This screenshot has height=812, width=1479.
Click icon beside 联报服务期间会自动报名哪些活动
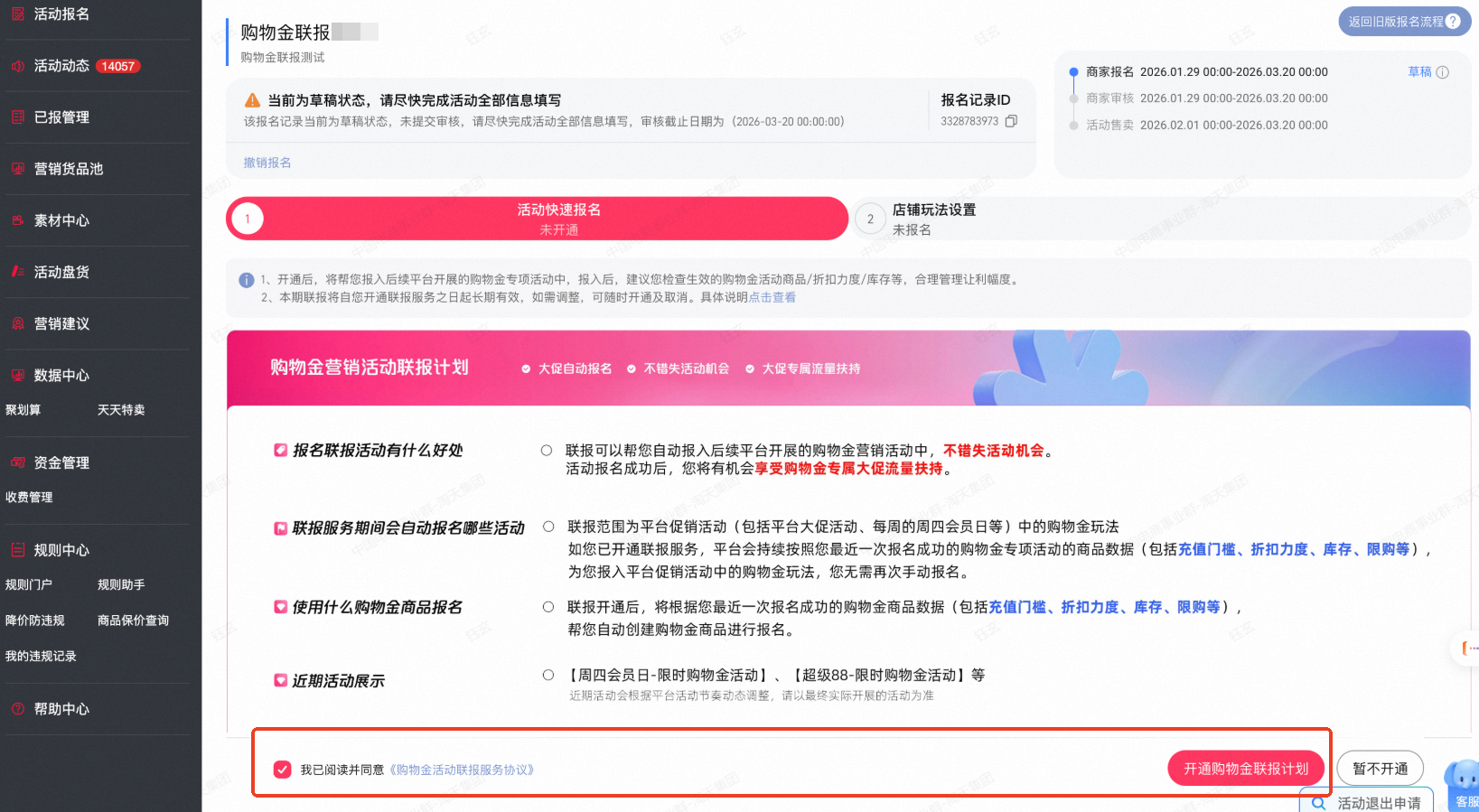[x=280, y=527]
